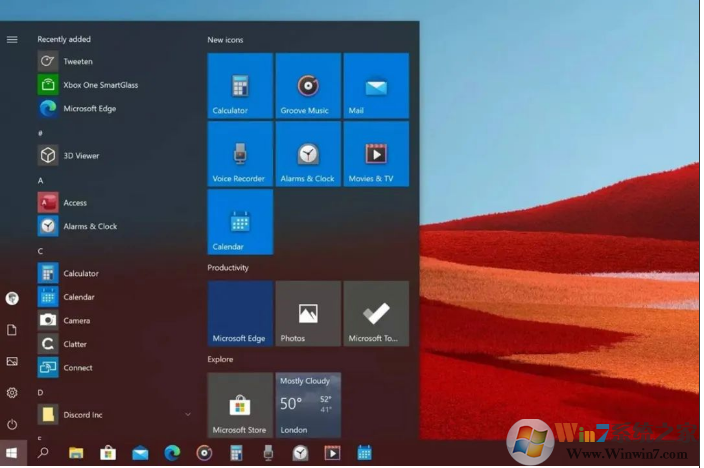The width and height of the screenshot is (704, 468).
Task: Jump to letter A section header
Action: (x=41, y=181)
